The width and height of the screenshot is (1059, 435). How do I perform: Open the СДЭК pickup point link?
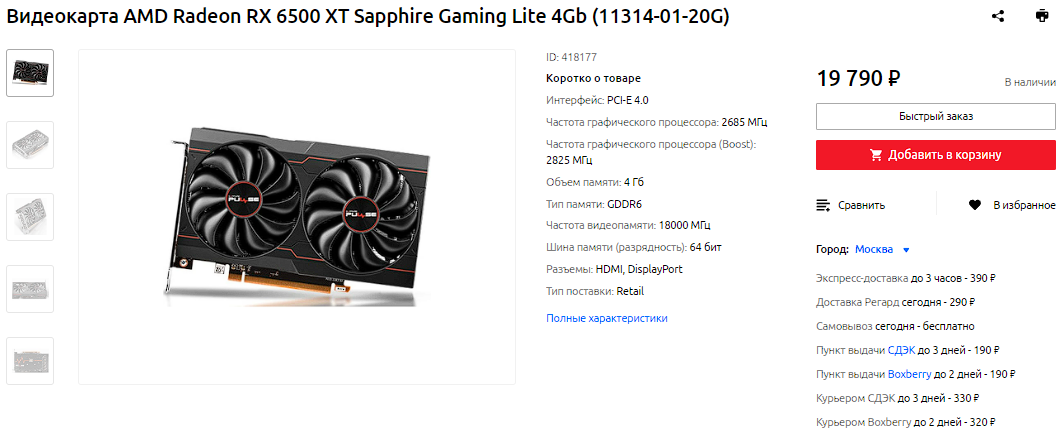pyautogui.click(x=902, y=350)
